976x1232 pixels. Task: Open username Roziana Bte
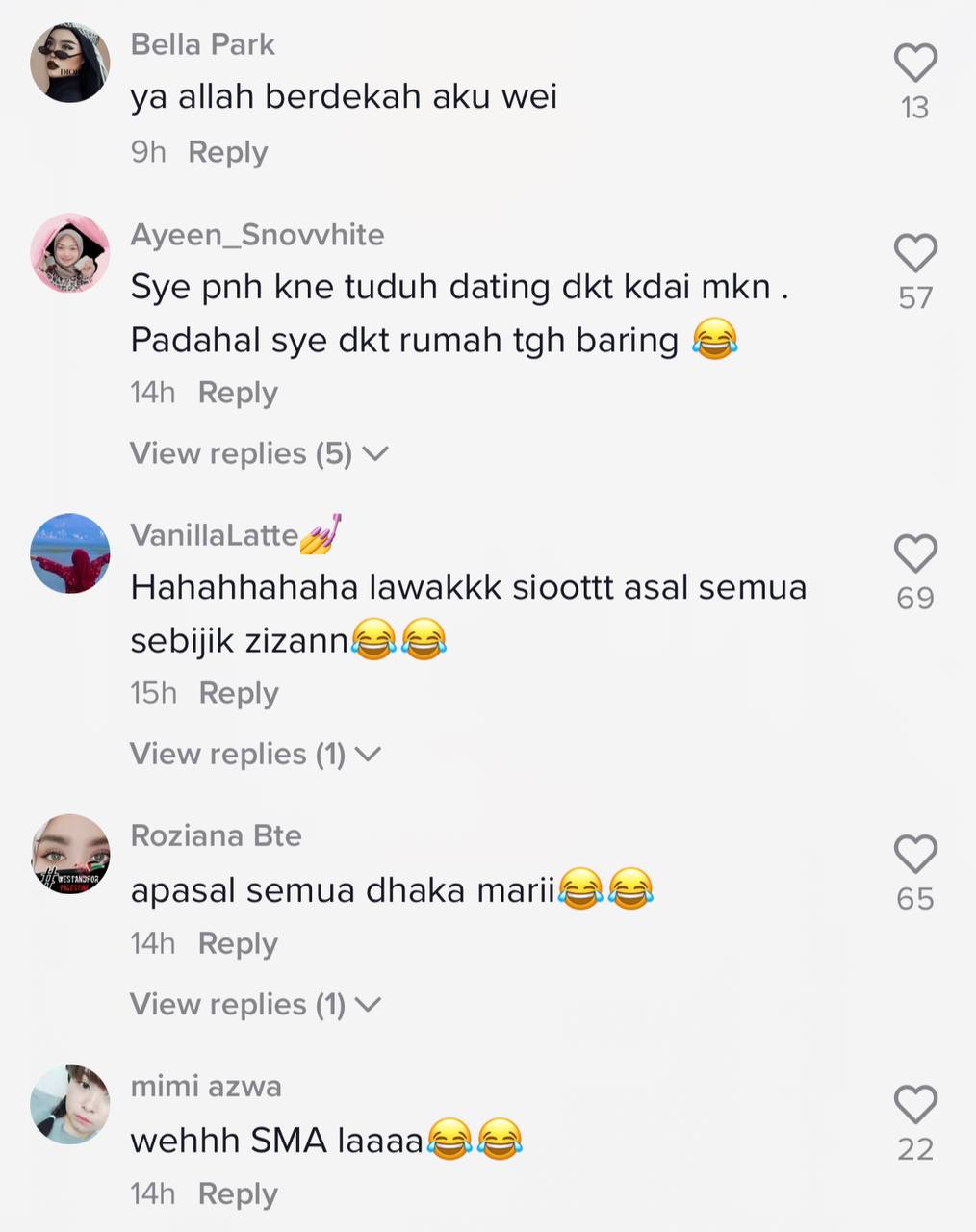216,835
